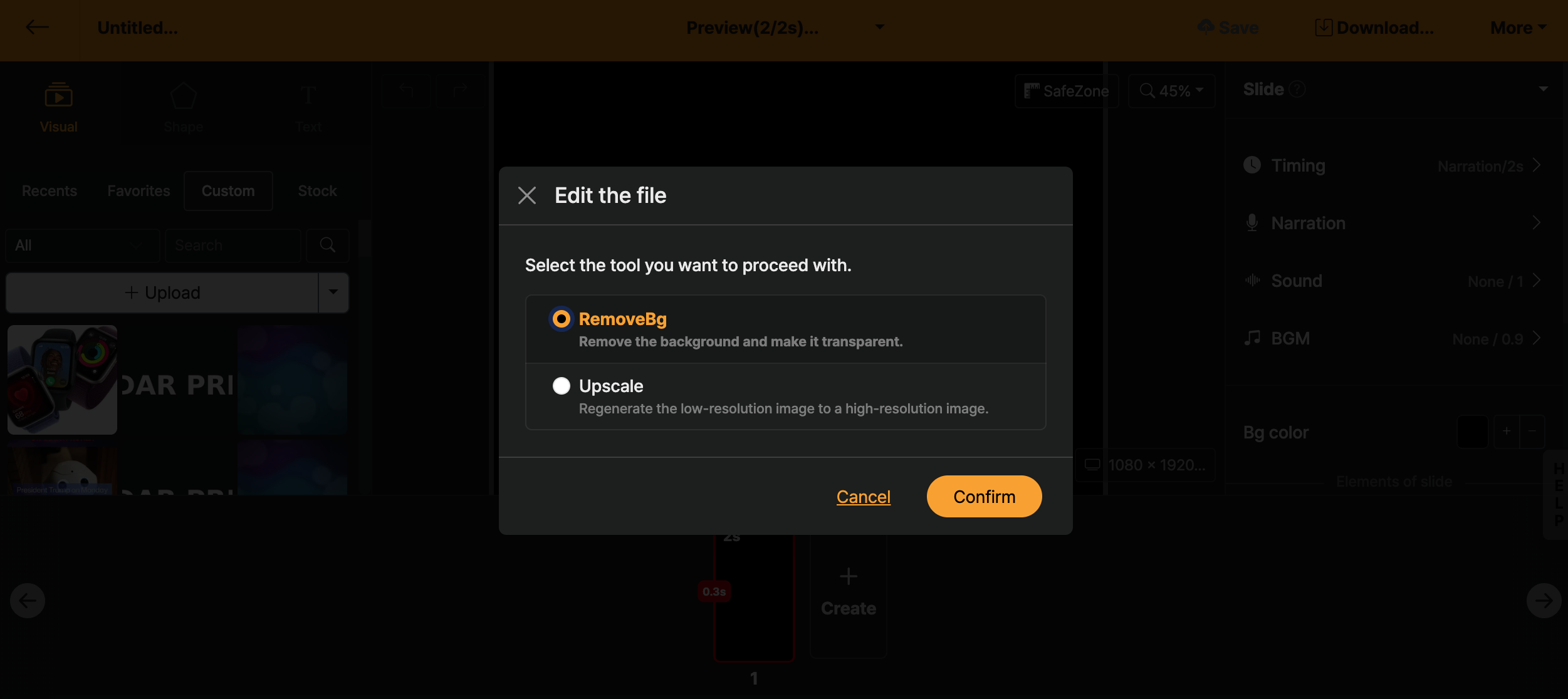
Task: Click the back arrow icon in header
Action: [38, 27]
